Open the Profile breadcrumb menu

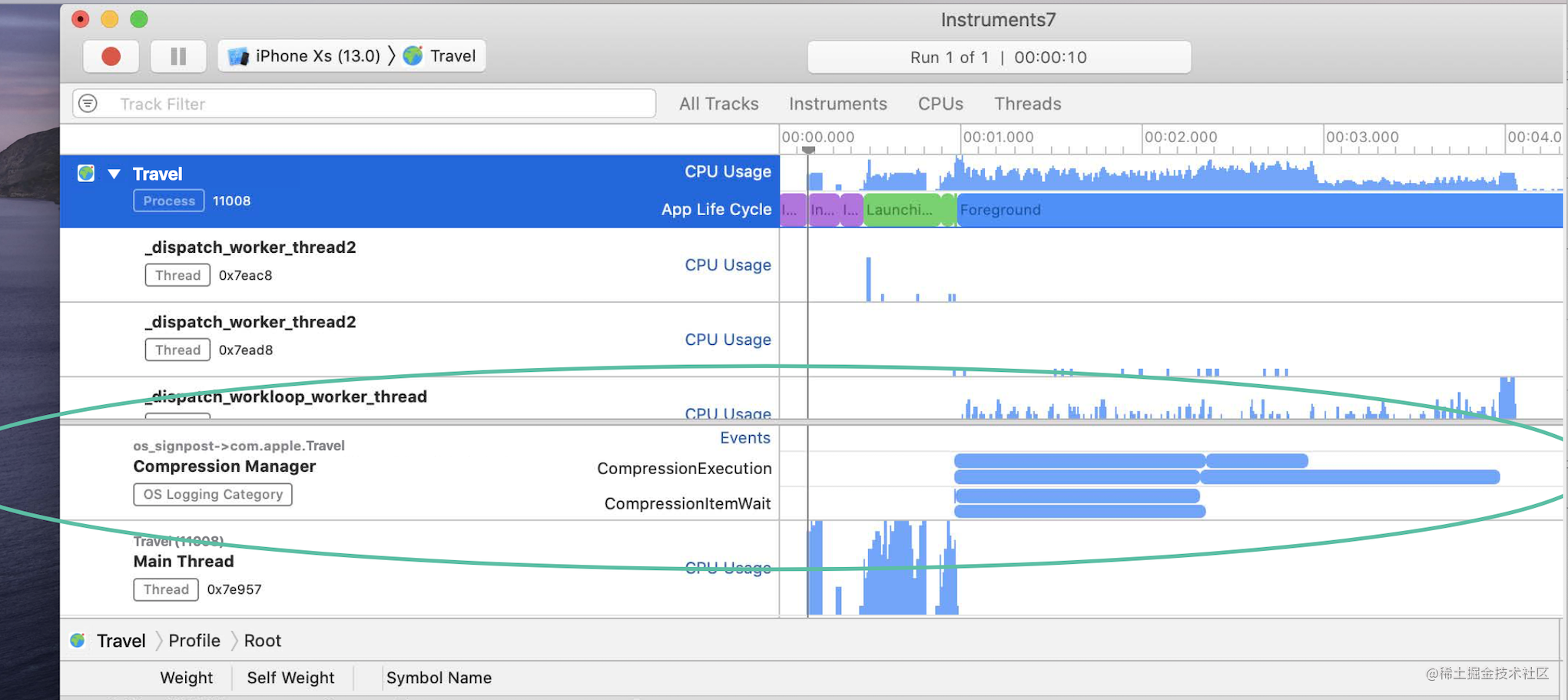(194, 641)
